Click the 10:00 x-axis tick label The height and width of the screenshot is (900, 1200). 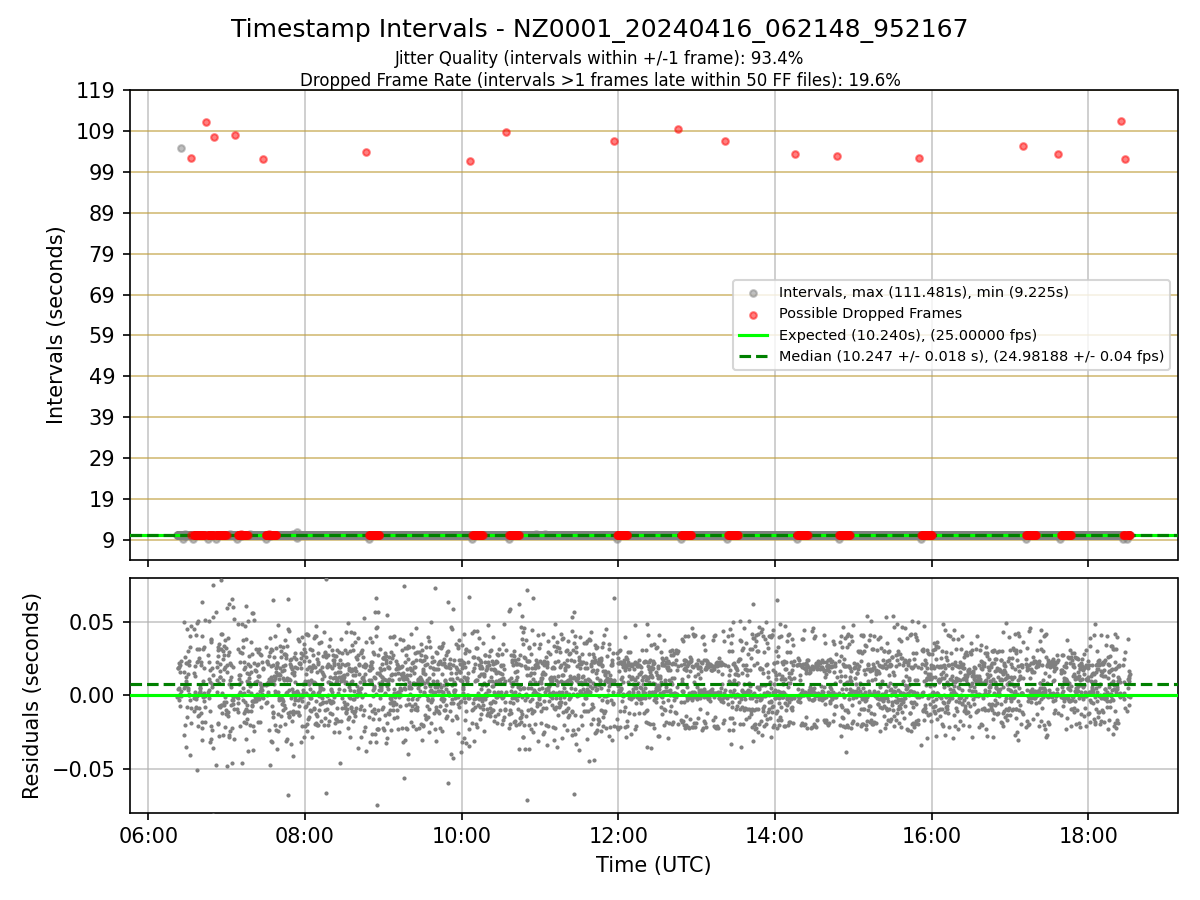tap(461, 834)
